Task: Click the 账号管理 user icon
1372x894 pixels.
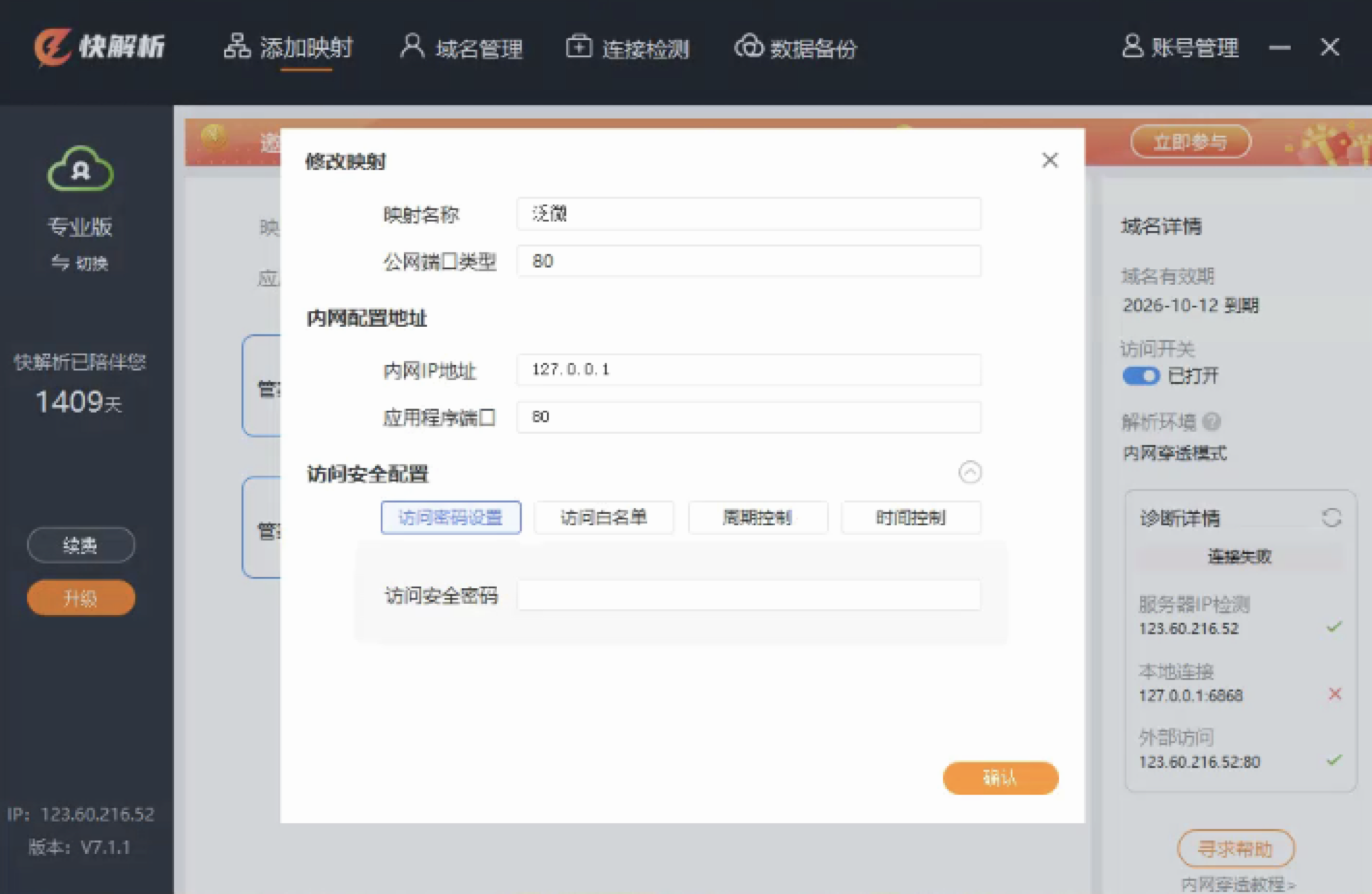Action: tap(1132, 47)
